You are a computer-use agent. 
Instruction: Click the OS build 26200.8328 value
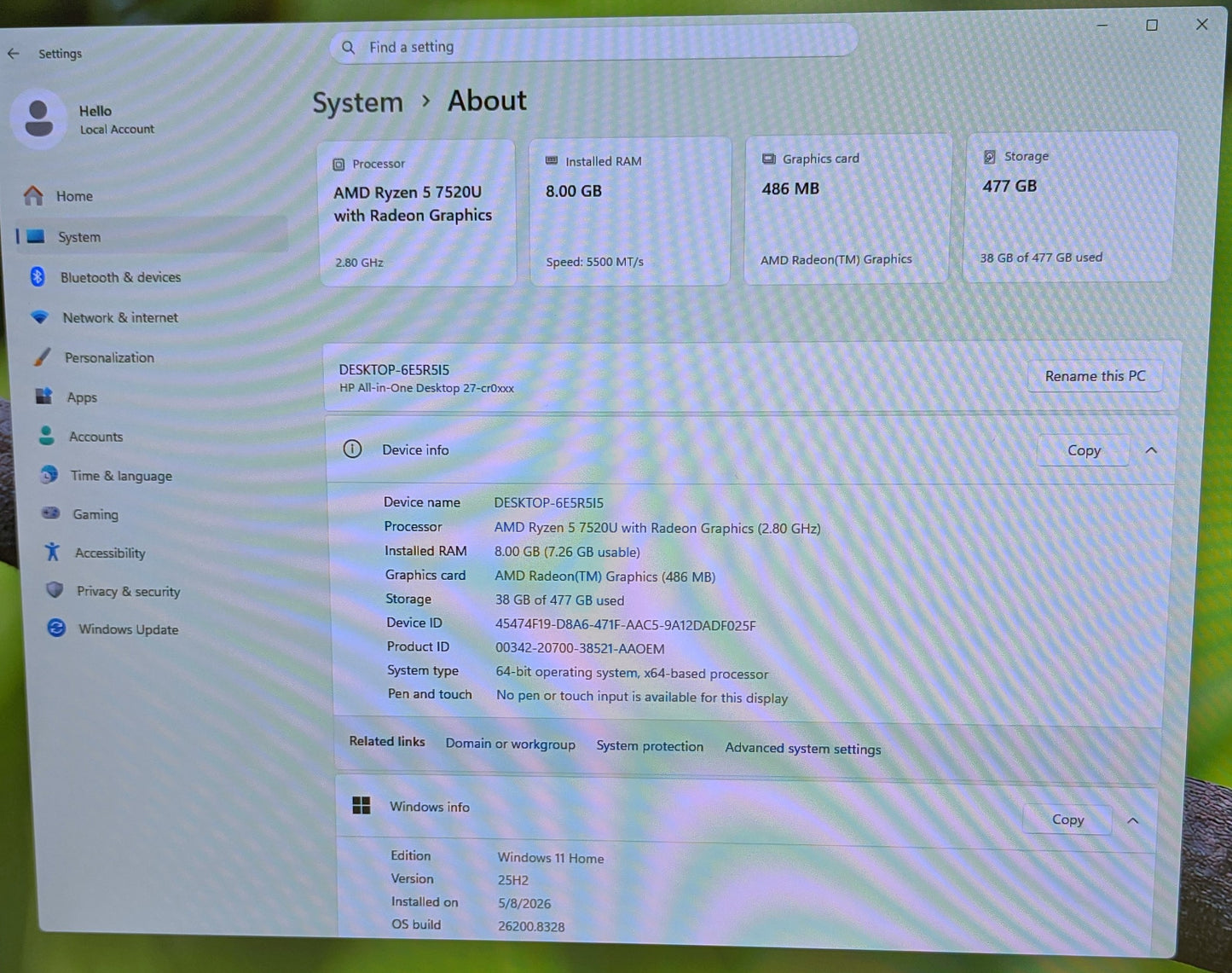(531, 926)
